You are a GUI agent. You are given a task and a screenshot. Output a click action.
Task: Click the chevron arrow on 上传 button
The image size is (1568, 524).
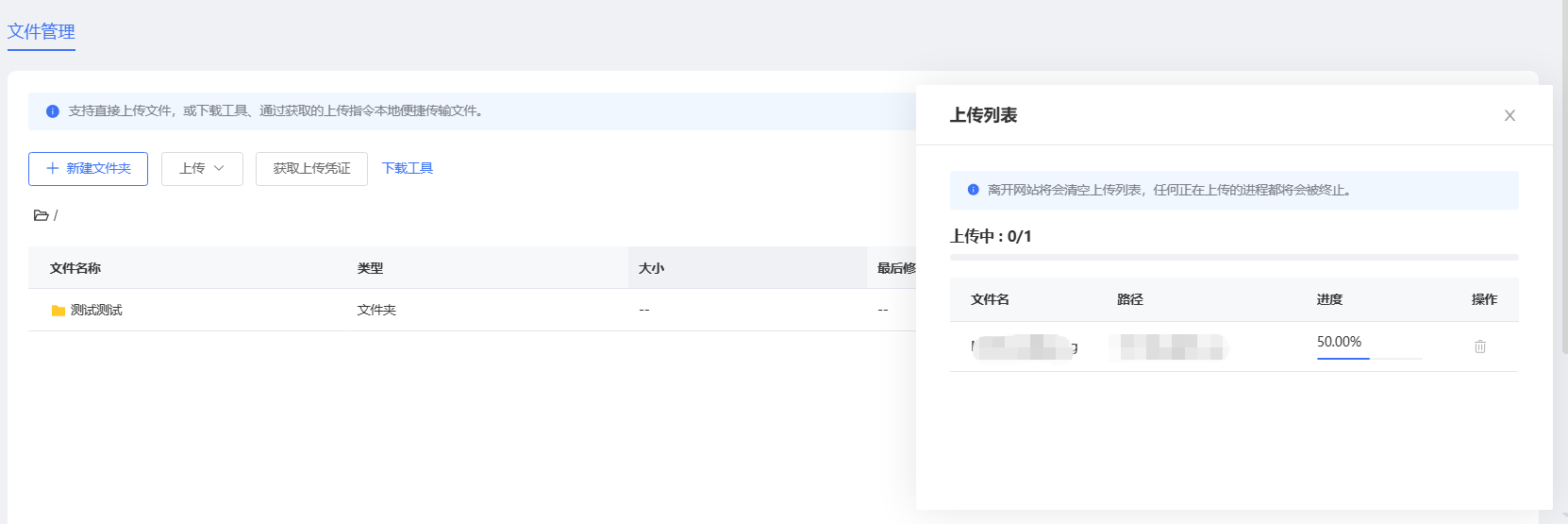coord(219,168)
